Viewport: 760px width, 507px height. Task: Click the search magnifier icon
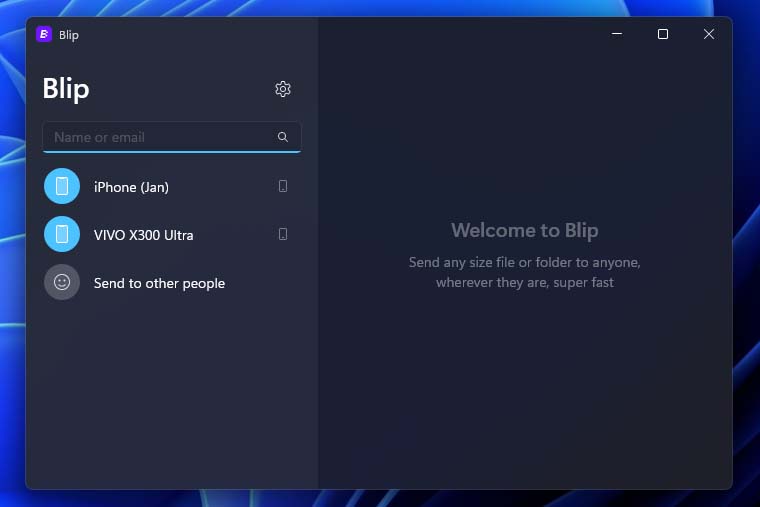click(x=283, y=137)
